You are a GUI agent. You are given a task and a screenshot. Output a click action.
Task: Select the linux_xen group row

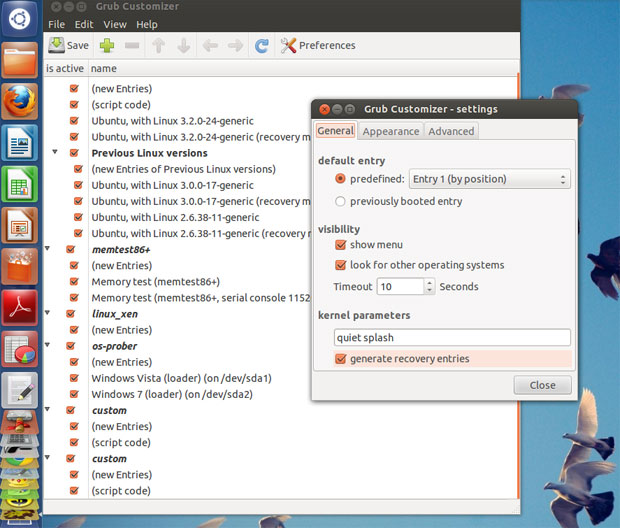click(x=115, y=314)
